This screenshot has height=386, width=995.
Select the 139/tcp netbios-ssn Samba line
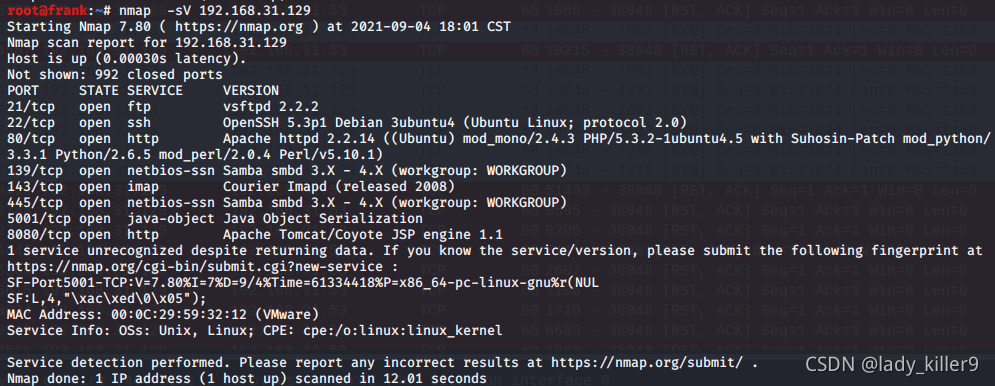click(287, 170)
